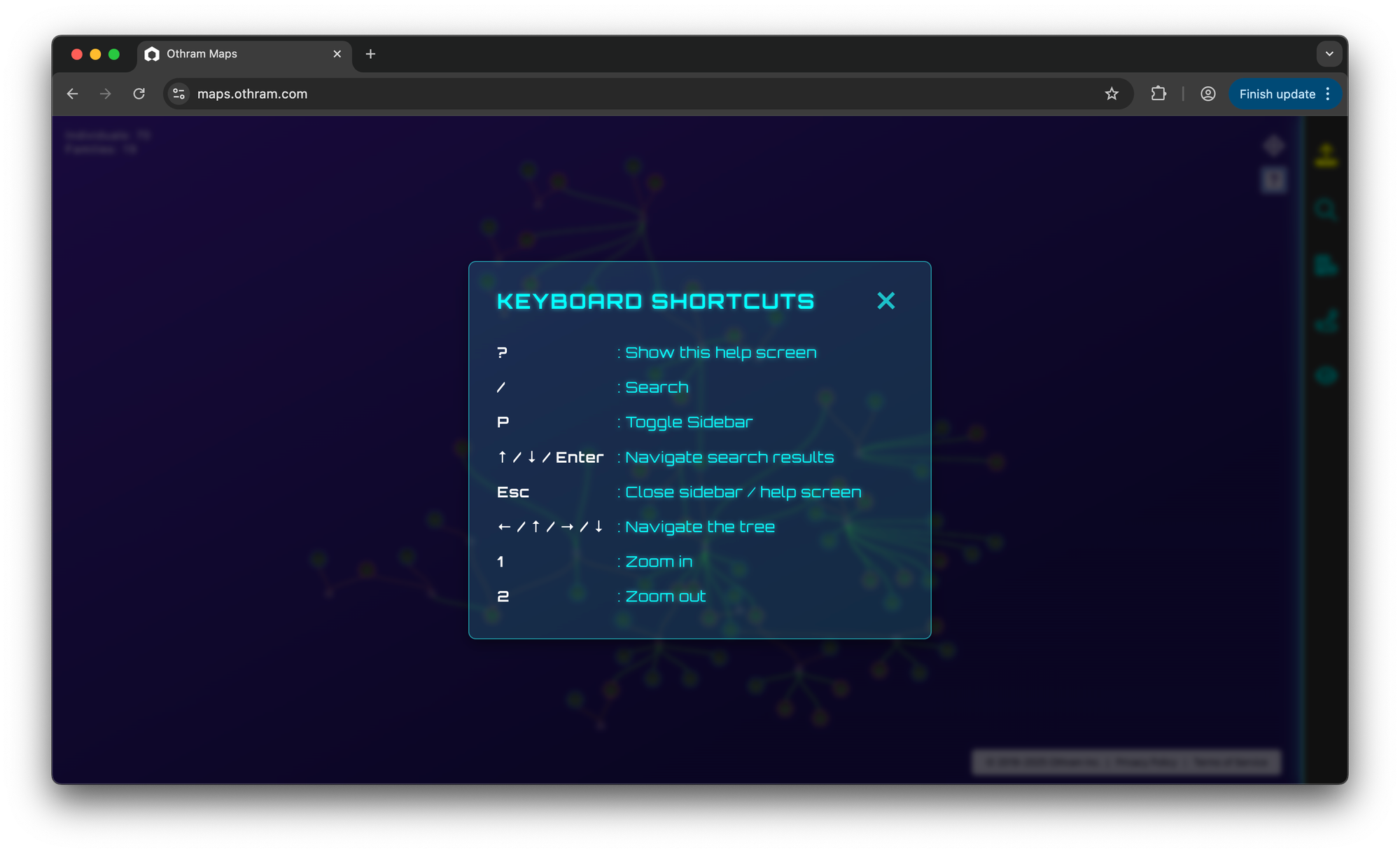
Task: Click the maps.othram.com address field
Action: point(560,94)
